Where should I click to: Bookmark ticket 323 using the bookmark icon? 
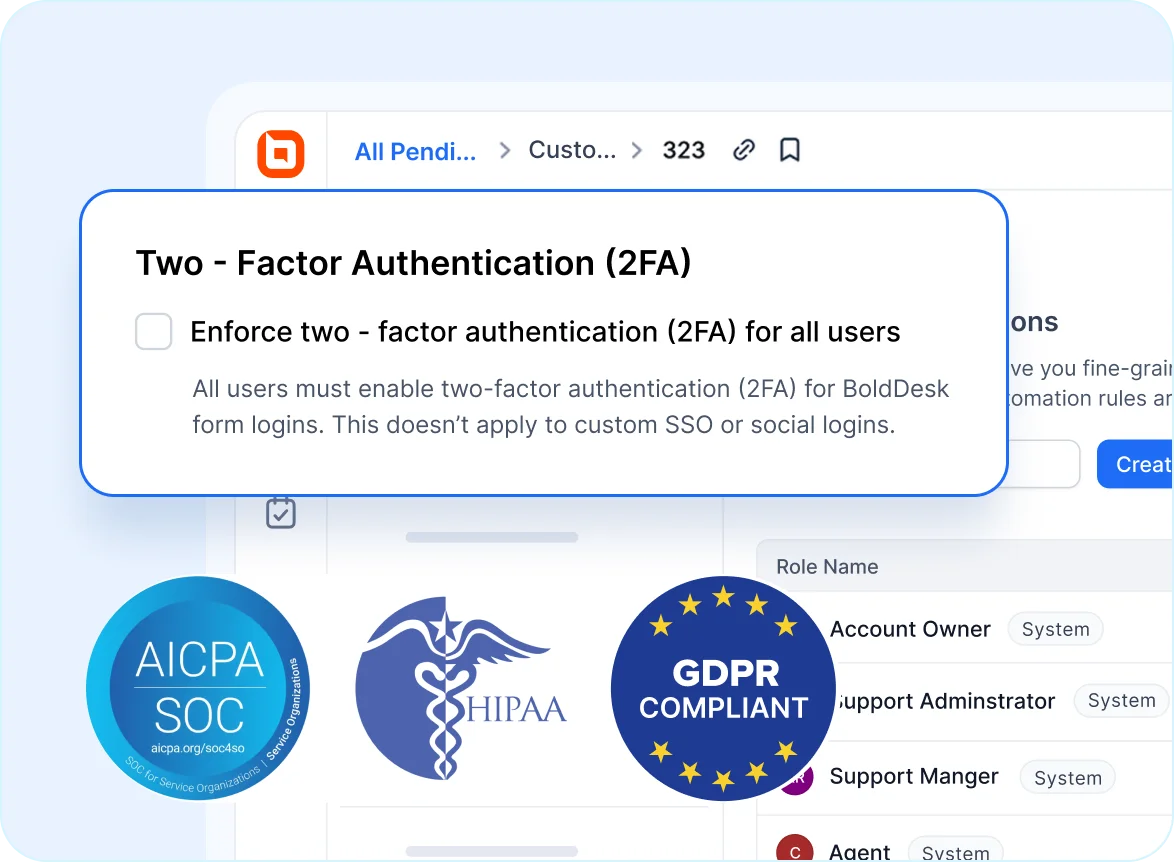789,148
